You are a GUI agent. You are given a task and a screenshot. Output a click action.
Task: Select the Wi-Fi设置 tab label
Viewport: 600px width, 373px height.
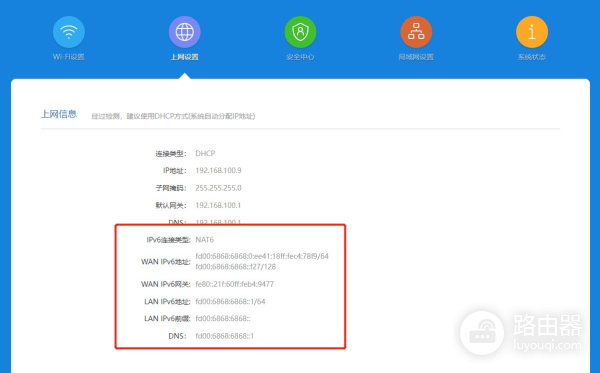click(x=68, y=57)
